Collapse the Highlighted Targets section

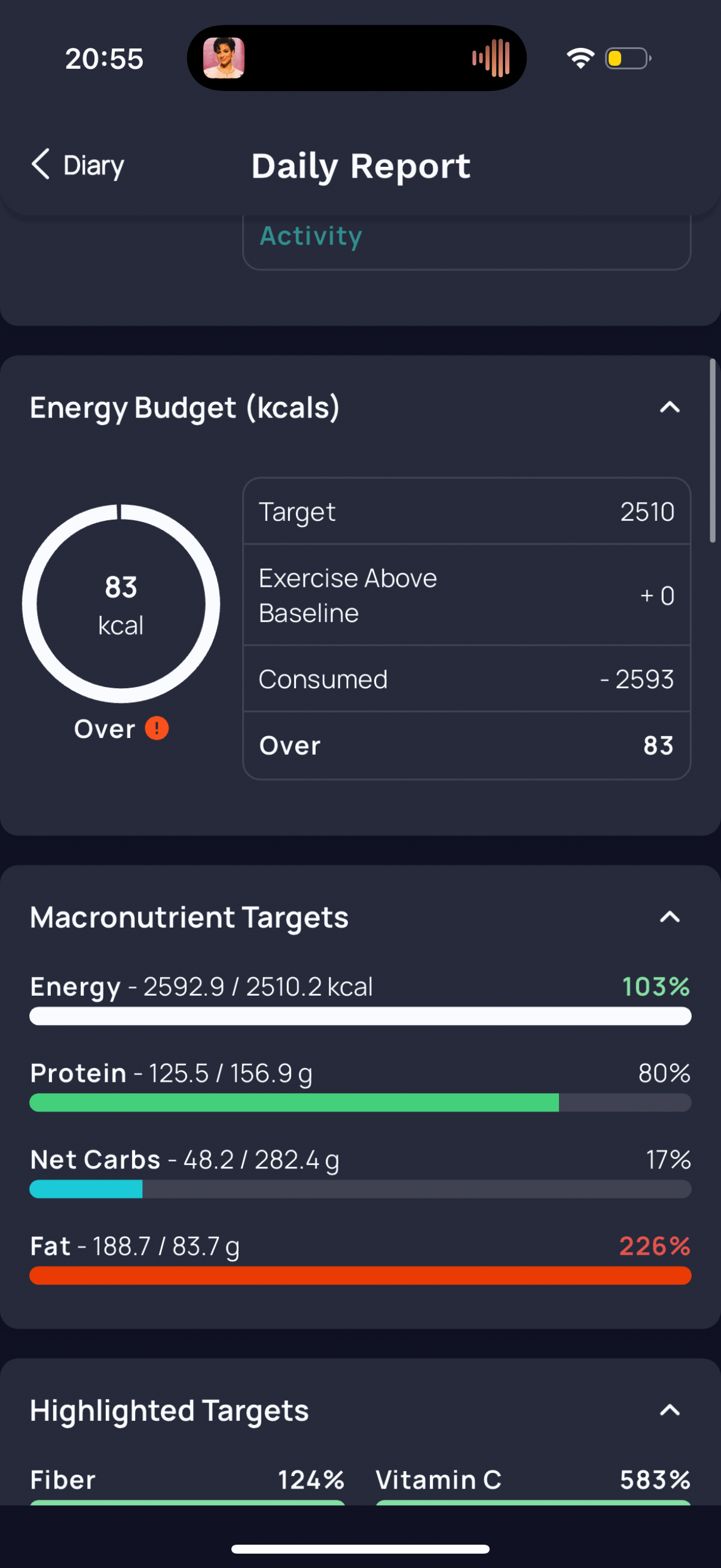[x=670, y=1410]
